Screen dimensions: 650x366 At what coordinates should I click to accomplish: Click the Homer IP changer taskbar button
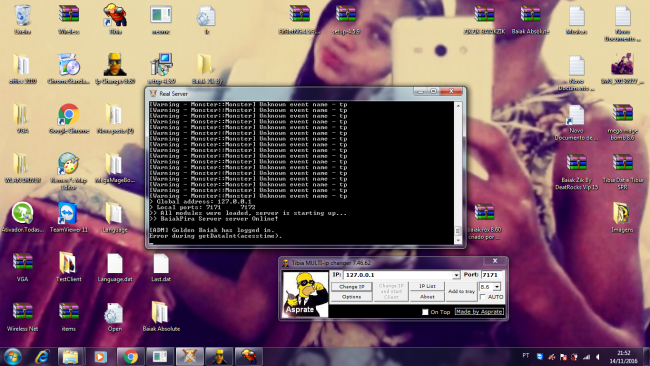(219, 356)
